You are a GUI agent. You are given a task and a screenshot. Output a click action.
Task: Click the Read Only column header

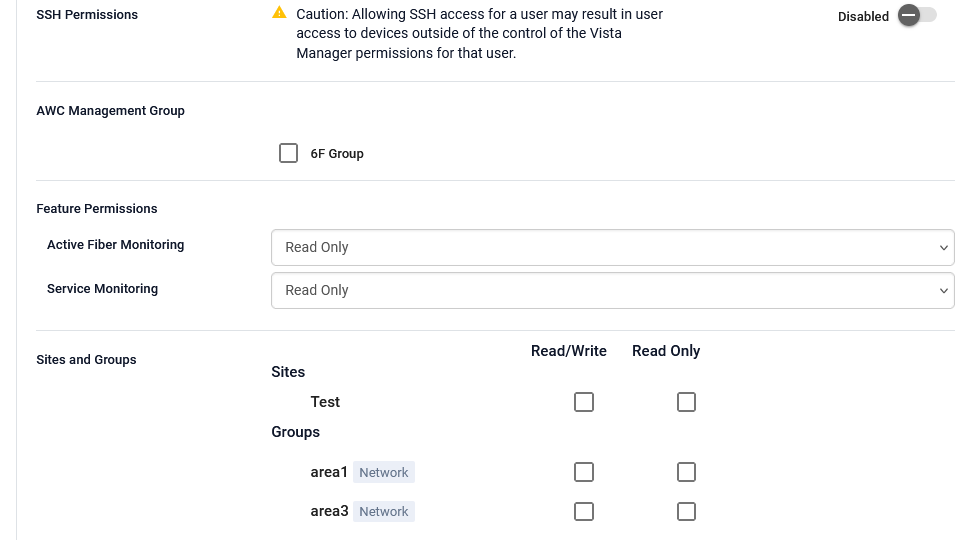tap(666, 351)
